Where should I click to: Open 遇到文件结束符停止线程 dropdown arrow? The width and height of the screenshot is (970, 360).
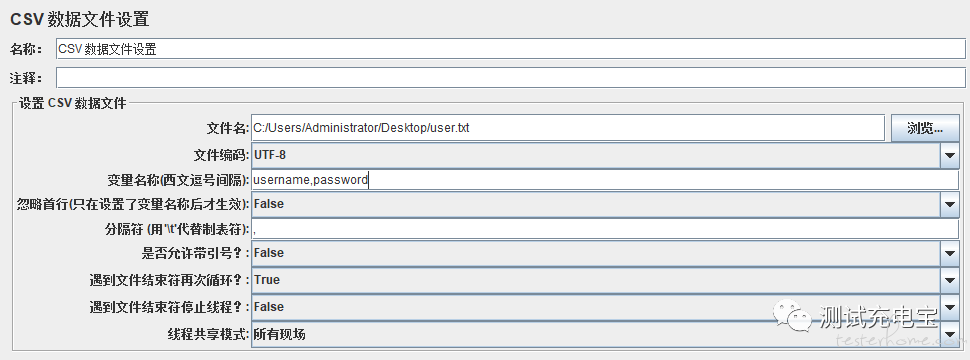tap(950, 307)
